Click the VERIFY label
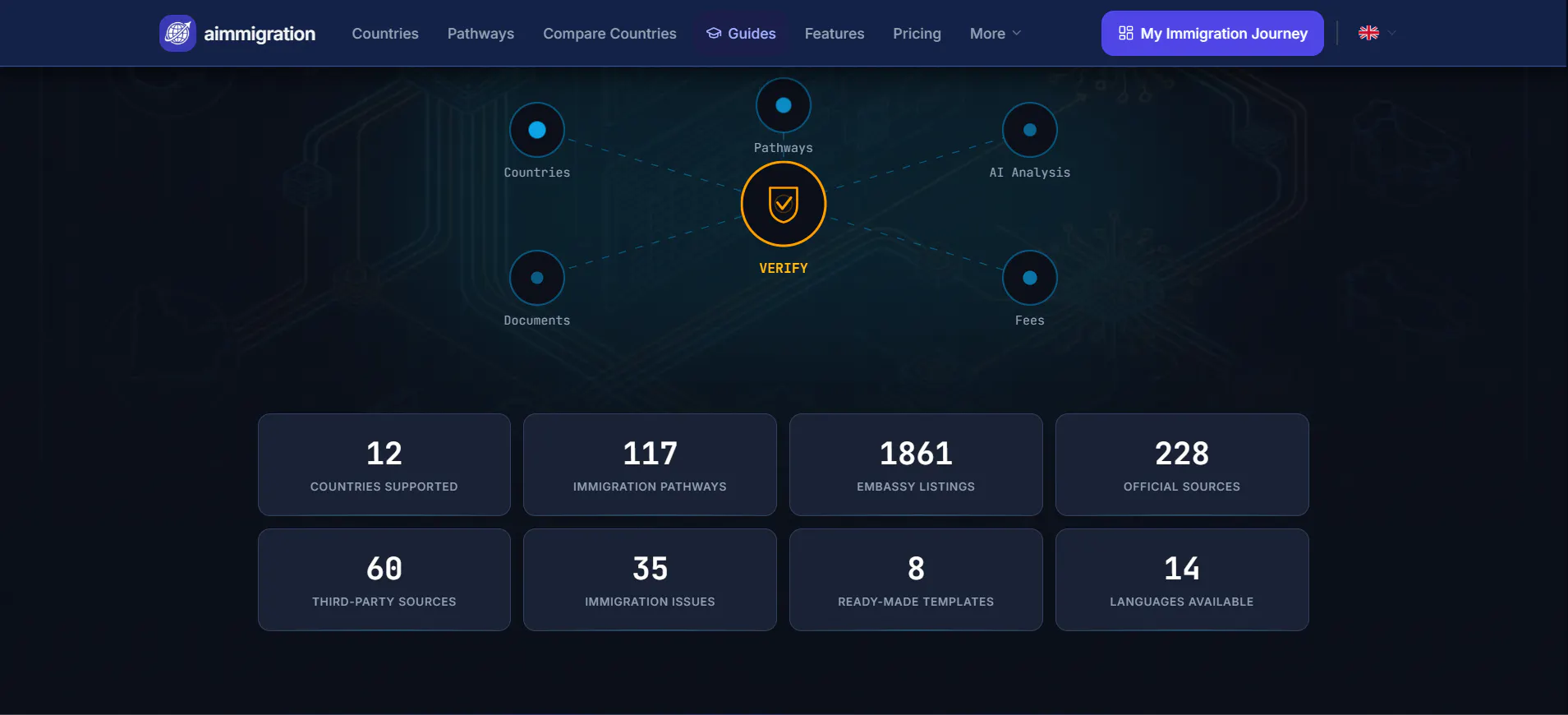The height and width of the screenshot is (715, 1568). point(784,268)
